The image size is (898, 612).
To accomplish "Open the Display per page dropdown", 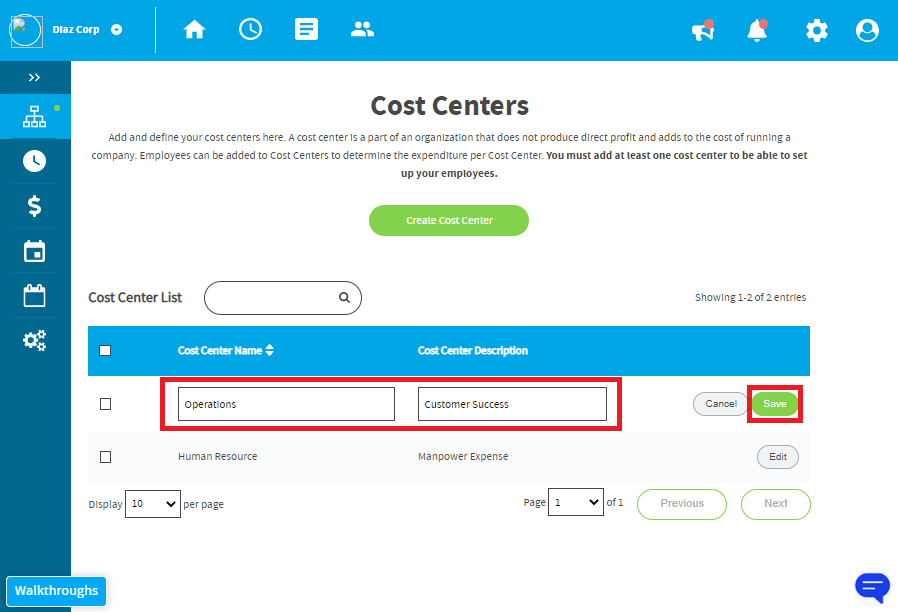I will (153, 504).
